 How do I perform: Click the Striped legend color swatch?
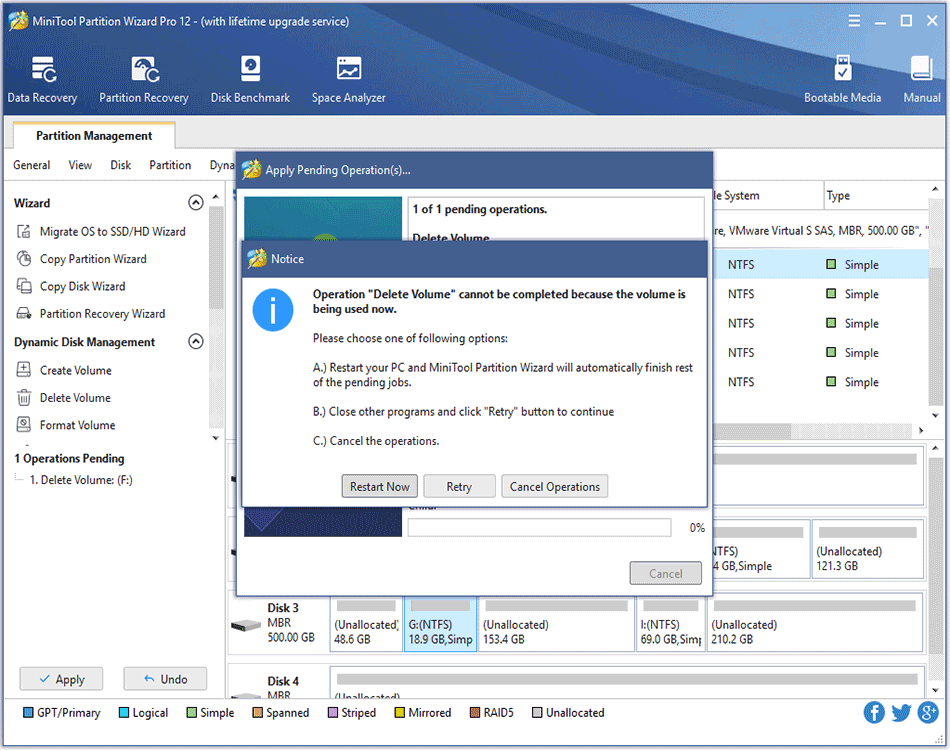[x=333, y=712]
